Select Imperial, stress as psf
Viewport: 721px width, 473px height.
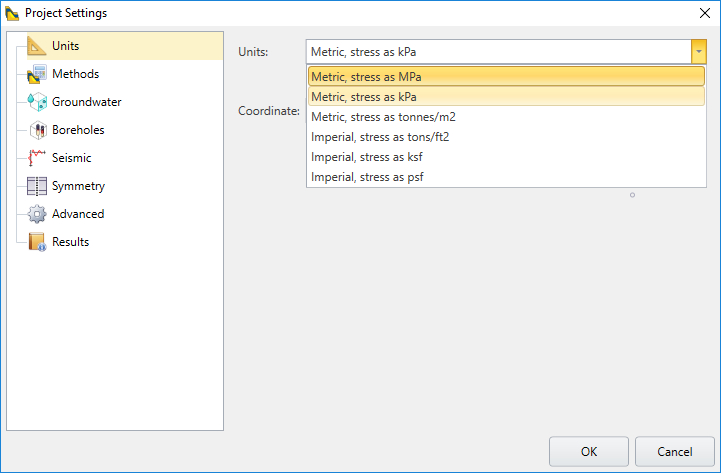pos(506,177)
